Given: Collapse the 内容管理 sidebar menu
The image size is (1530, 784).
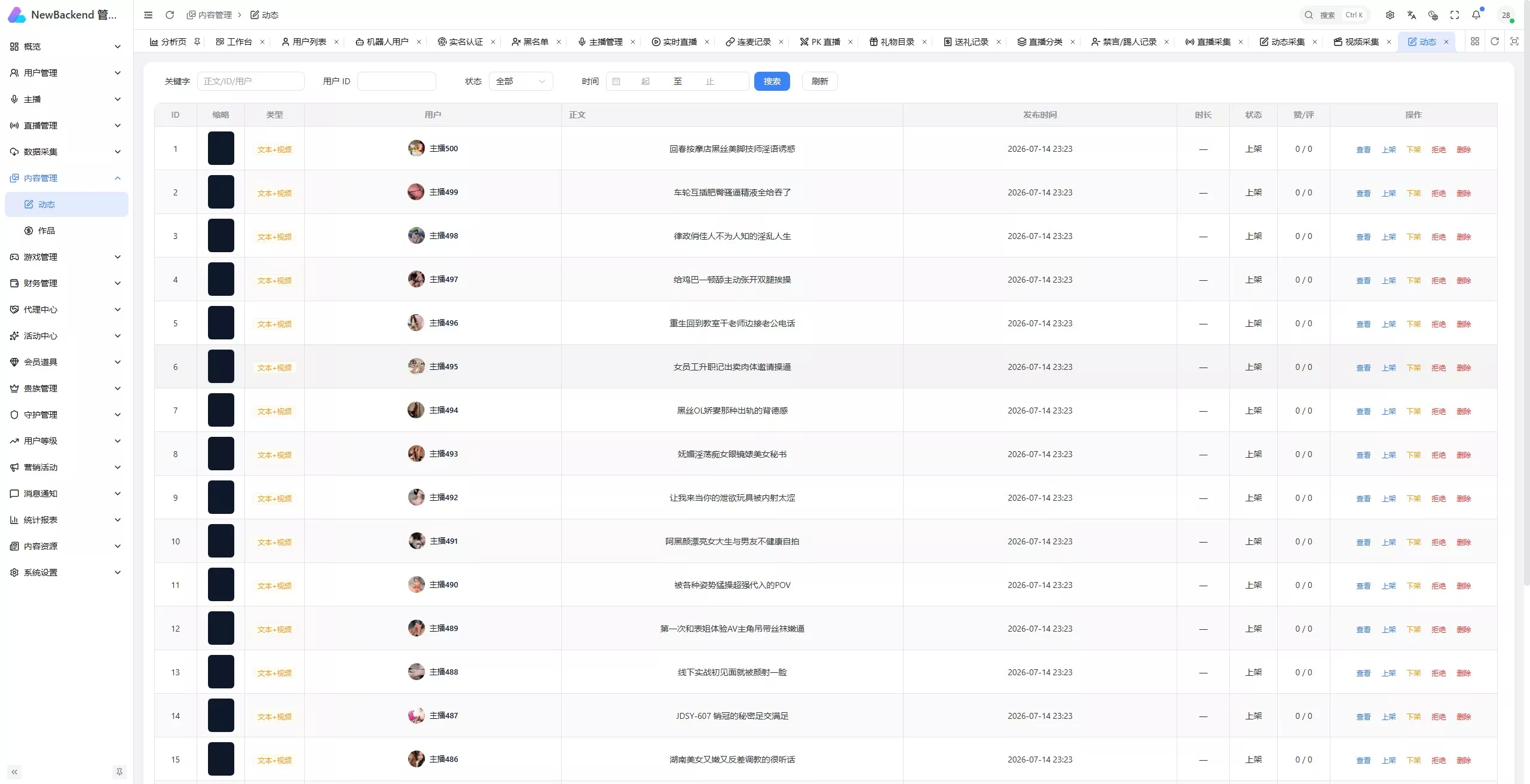Looking at the screenshot, I should coord(66,178).
